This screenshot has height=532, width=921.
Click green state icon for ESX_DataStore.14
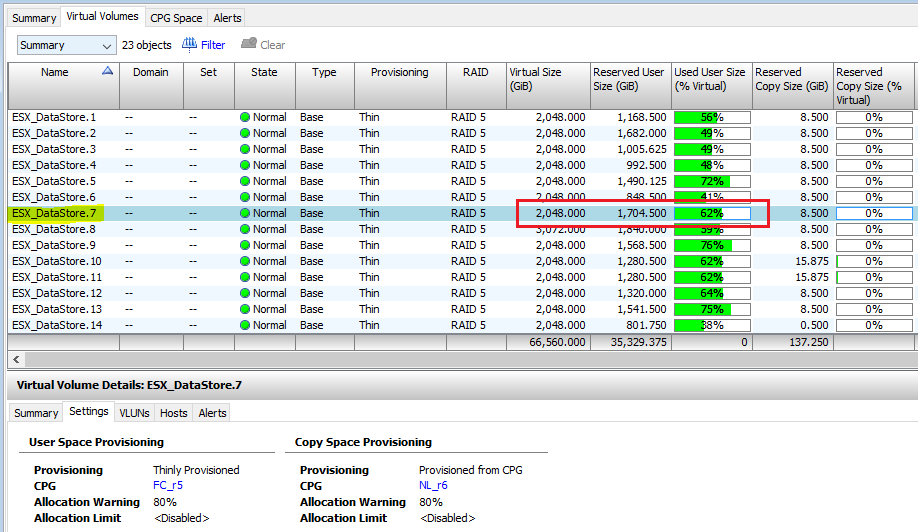[x=245, y=325]
